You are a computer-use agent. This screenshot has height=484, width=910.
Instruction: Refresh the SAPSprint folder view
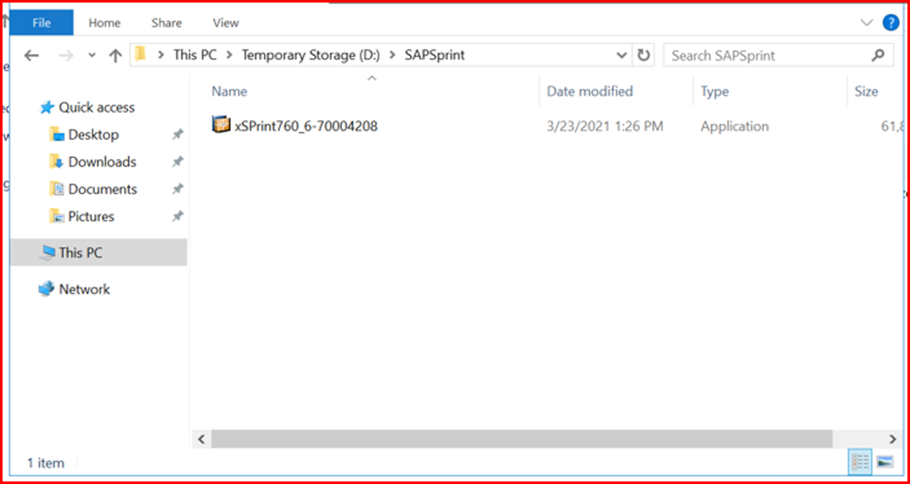pyautogui.click(x=643, y=56)
